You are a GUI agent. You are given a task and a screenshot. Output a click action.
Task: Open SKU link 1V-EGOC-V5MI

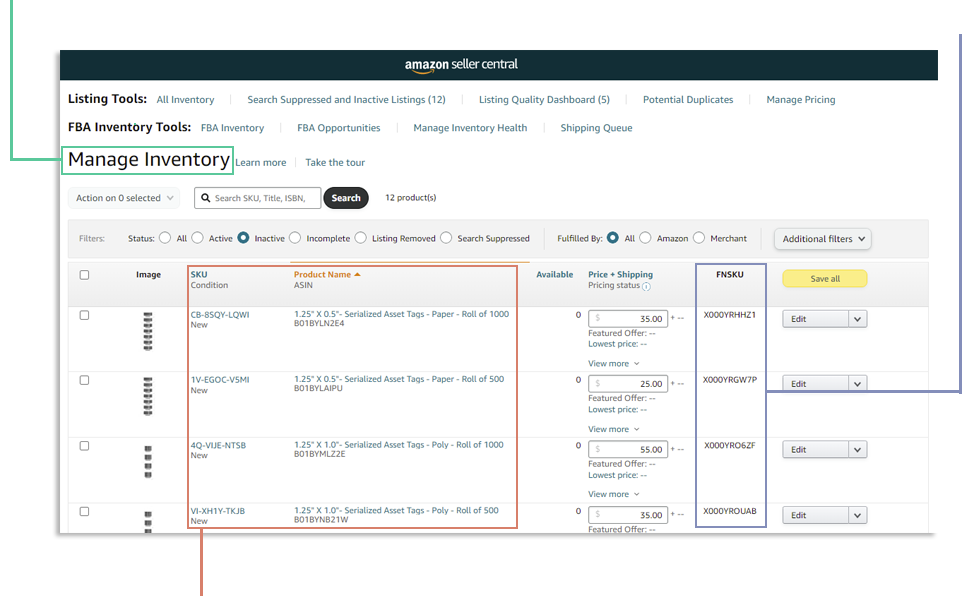[220, 380]
